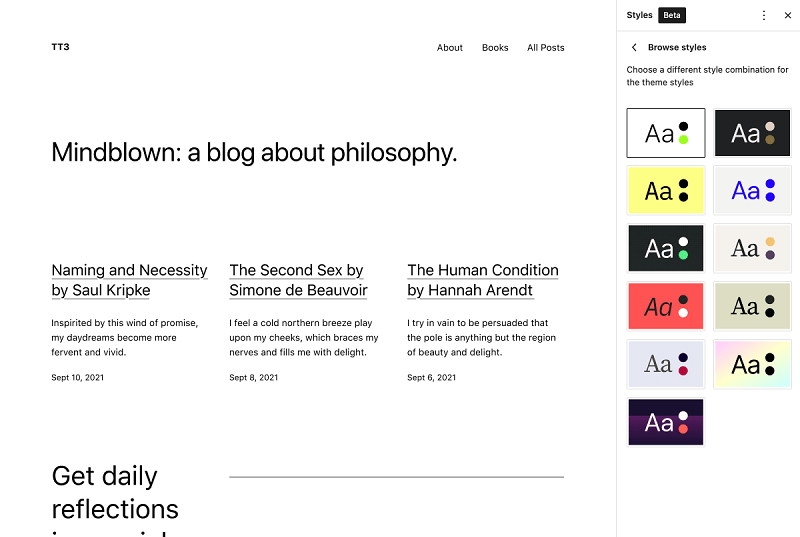
Task: Choose the yellow style variation
Action: [x=666, y=190]
